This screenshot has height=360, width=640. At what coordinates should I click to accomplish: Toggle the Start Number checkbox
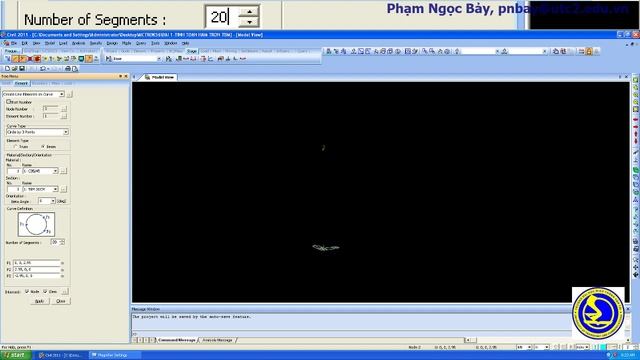[8, 102]
